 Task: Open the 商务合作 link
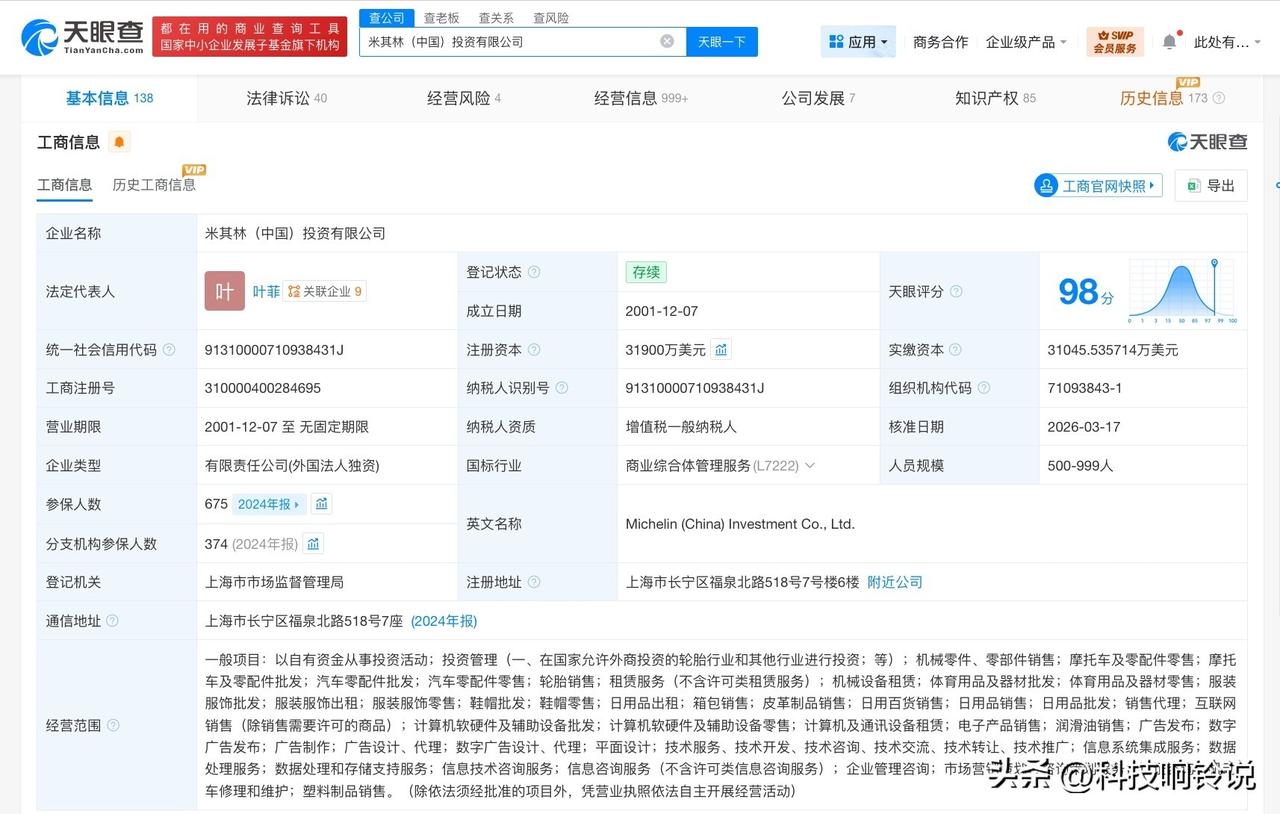pyautogui.click(x=941, y=42)
